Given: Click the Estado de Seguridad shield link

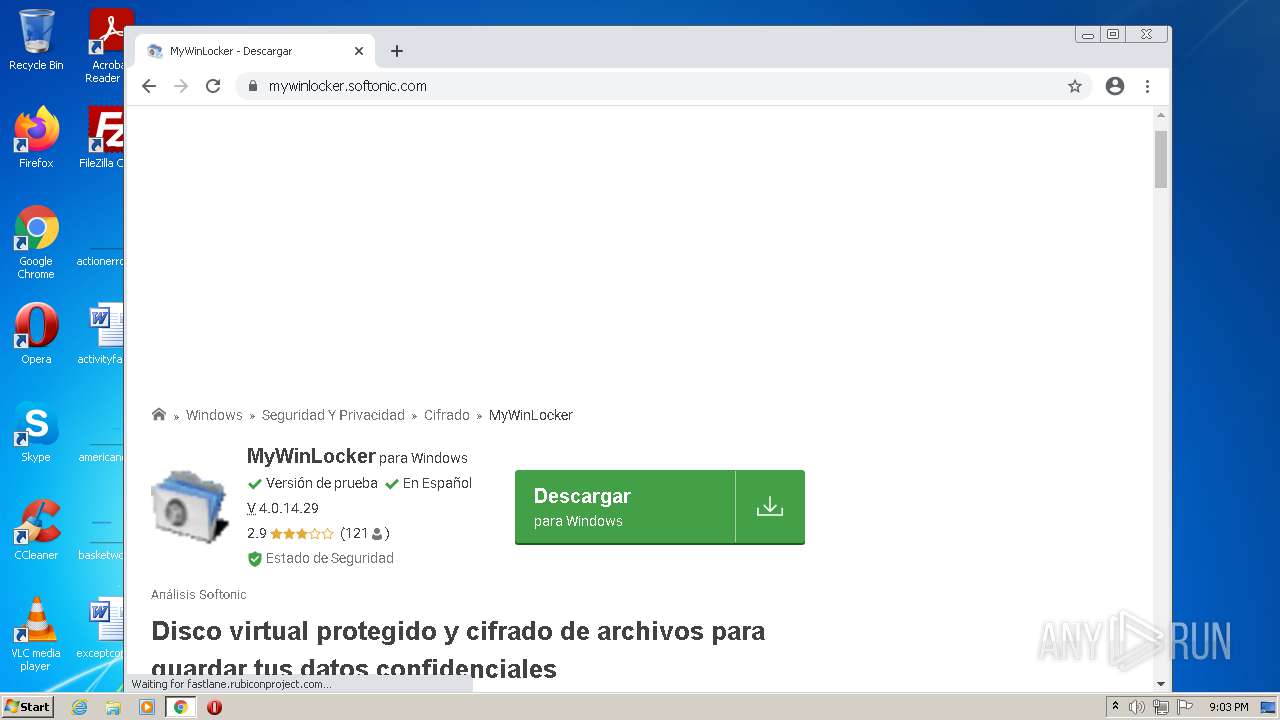Looking at the screenshot, I should [320, 558].
